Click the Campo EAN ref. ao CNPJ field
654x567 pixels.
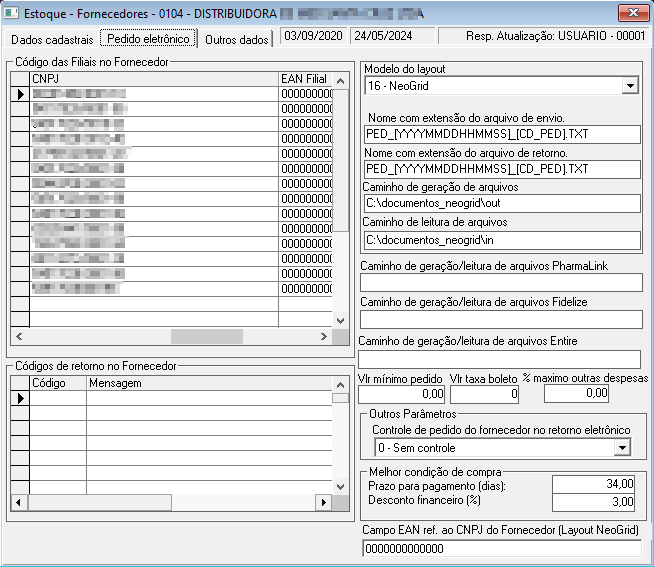click(502, 548)
